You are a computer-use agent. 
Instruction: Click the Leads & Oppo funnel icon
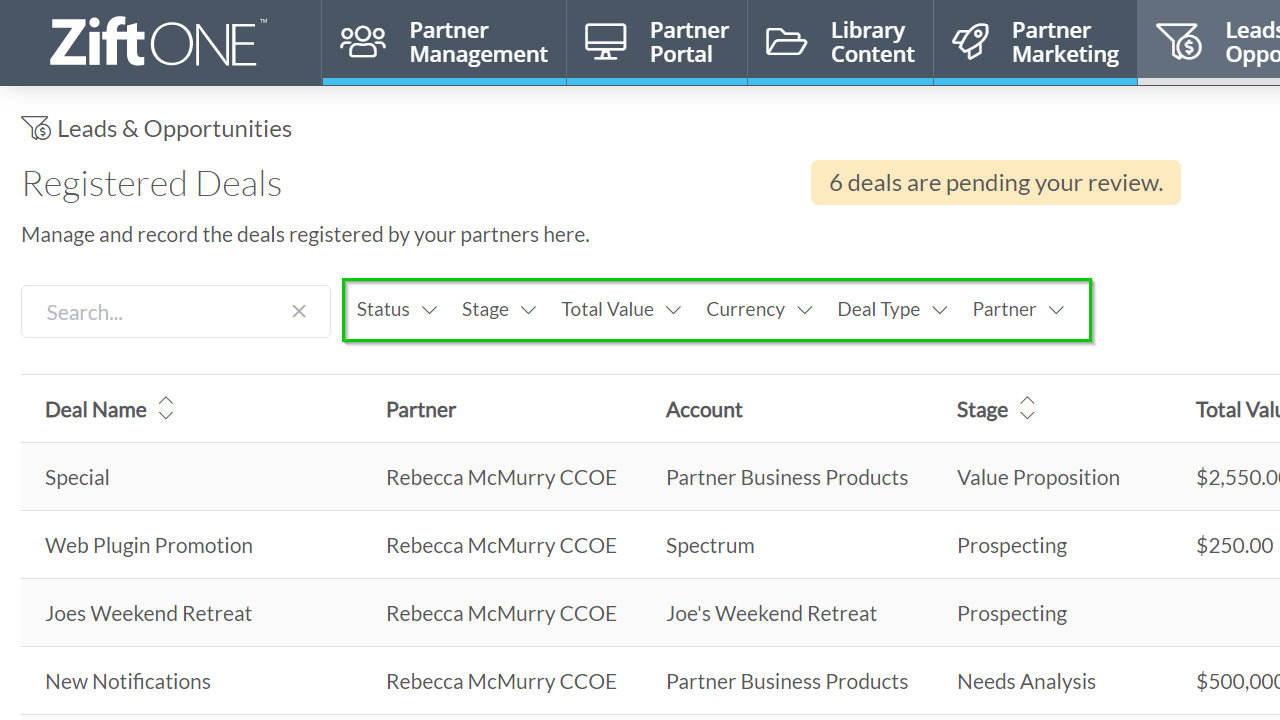click(x=1180, y=42)
